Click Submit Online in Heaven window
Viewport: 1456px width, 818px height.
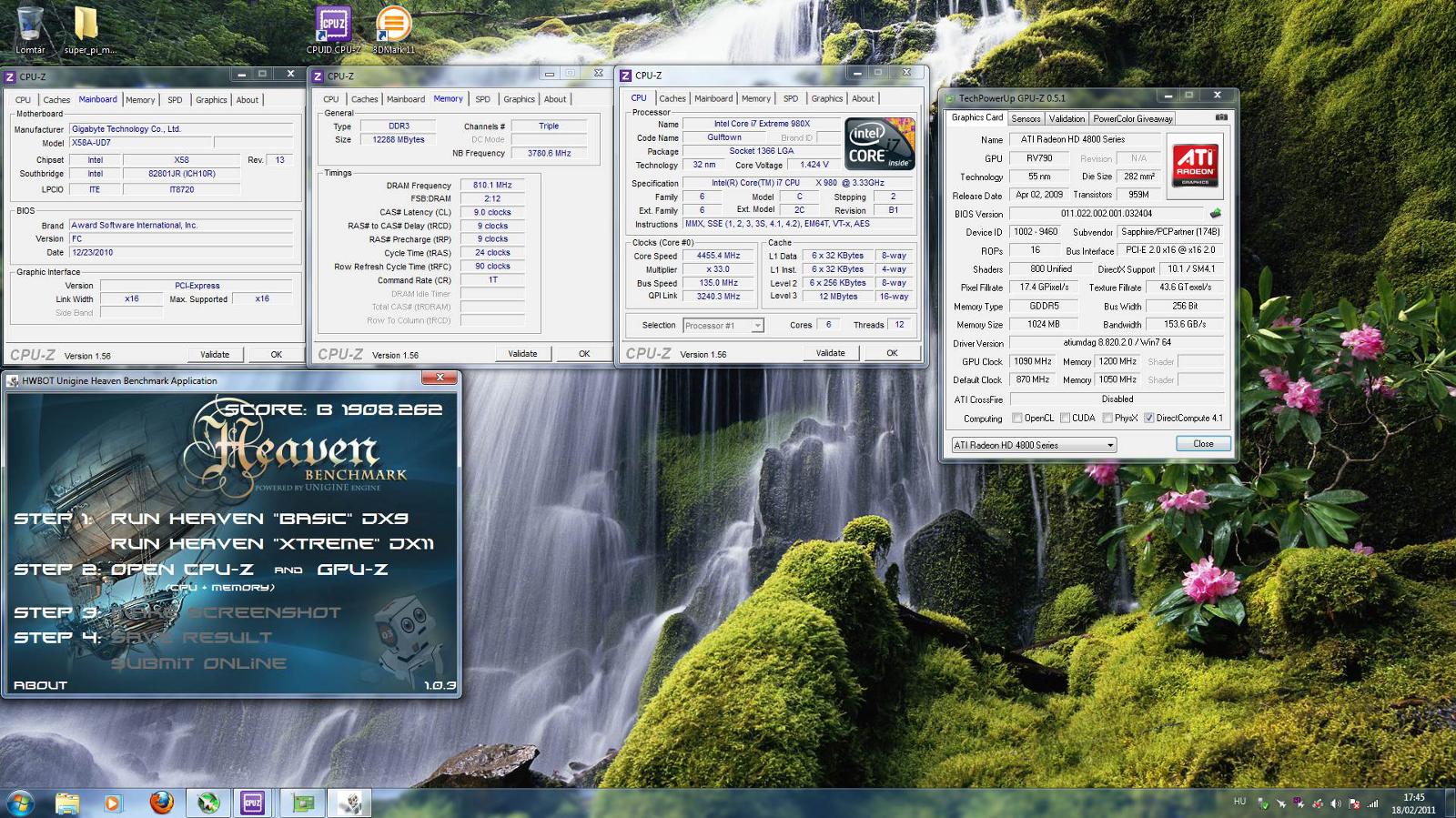[x=198, y=663]
